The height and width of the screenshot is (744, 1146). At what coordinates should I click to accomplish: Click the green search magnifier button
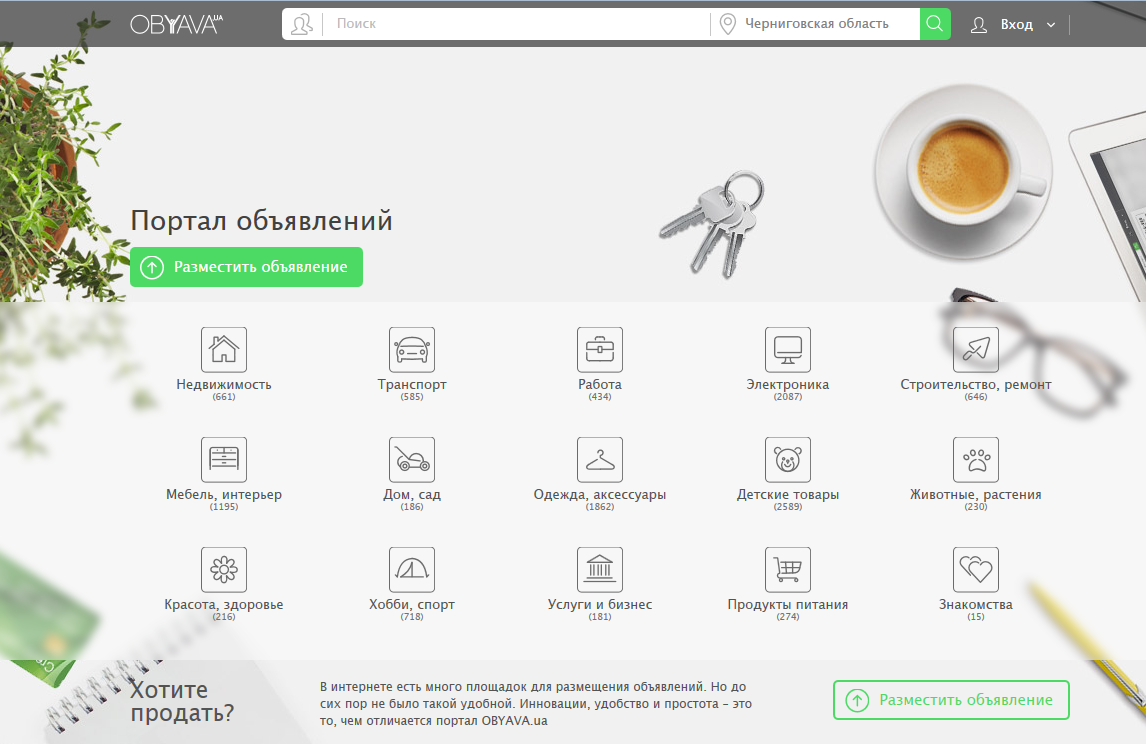(x=935, y=24)
